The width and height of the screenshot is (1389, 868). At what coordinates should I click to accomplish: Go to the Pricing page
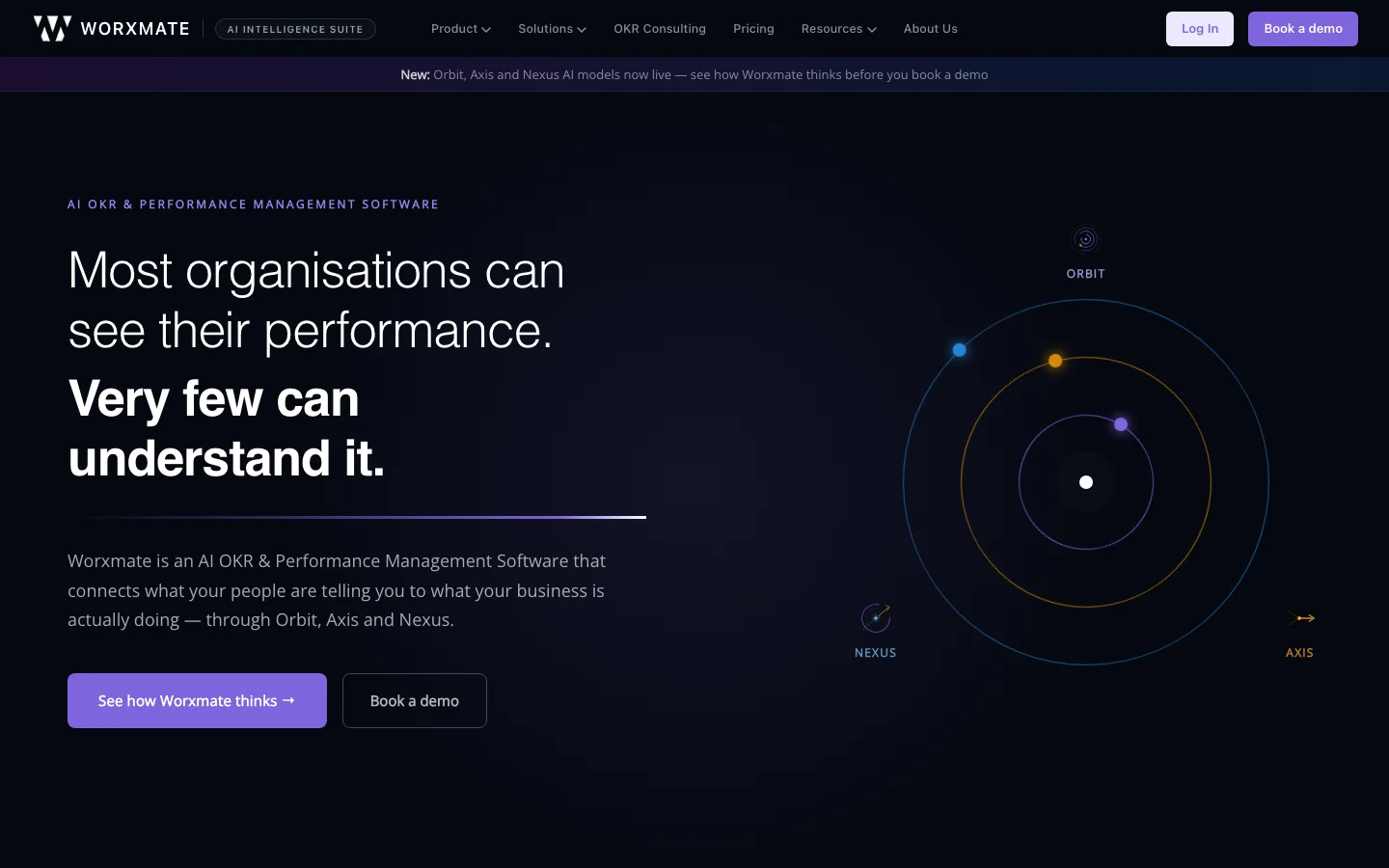[753, 29]
